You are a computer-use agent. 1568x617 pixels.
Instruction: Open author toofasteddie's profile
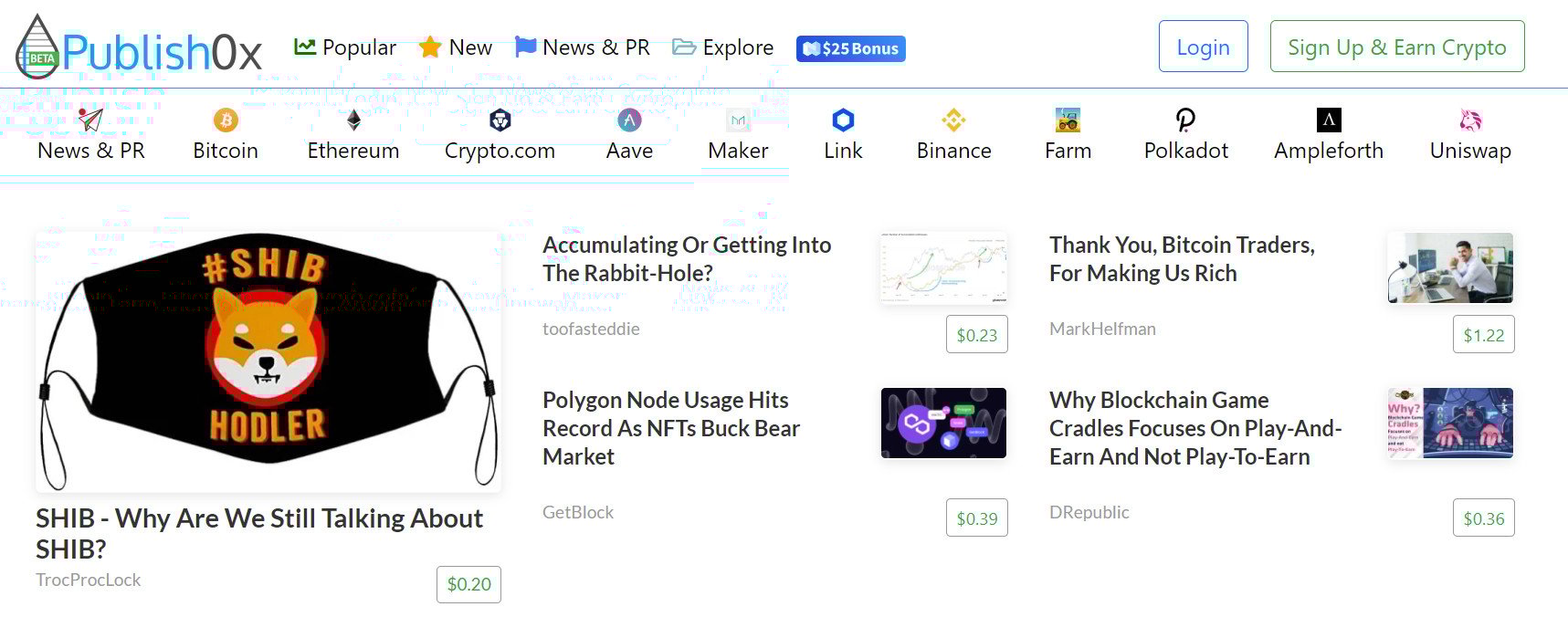click(x=591, y=329)
